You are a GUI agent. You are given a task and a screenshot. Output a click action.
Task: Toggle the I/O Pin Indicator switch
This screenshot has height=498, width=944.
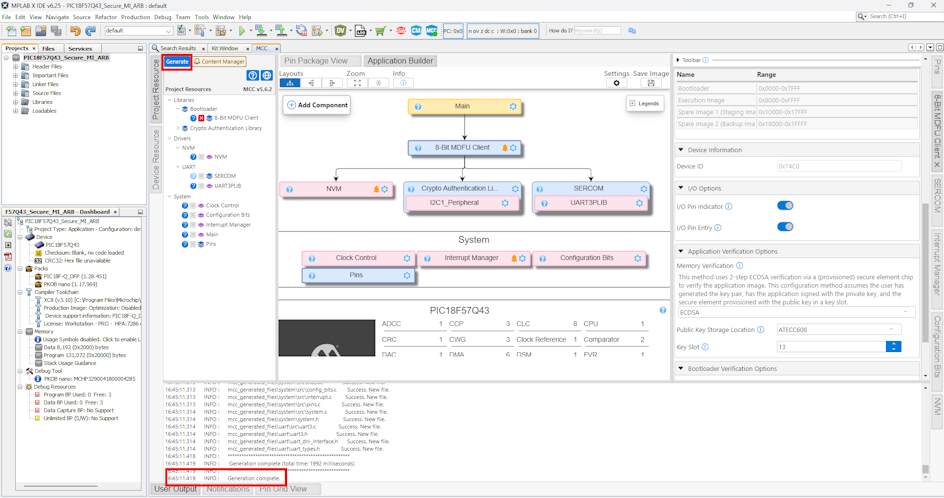click(x=785, y=206)
